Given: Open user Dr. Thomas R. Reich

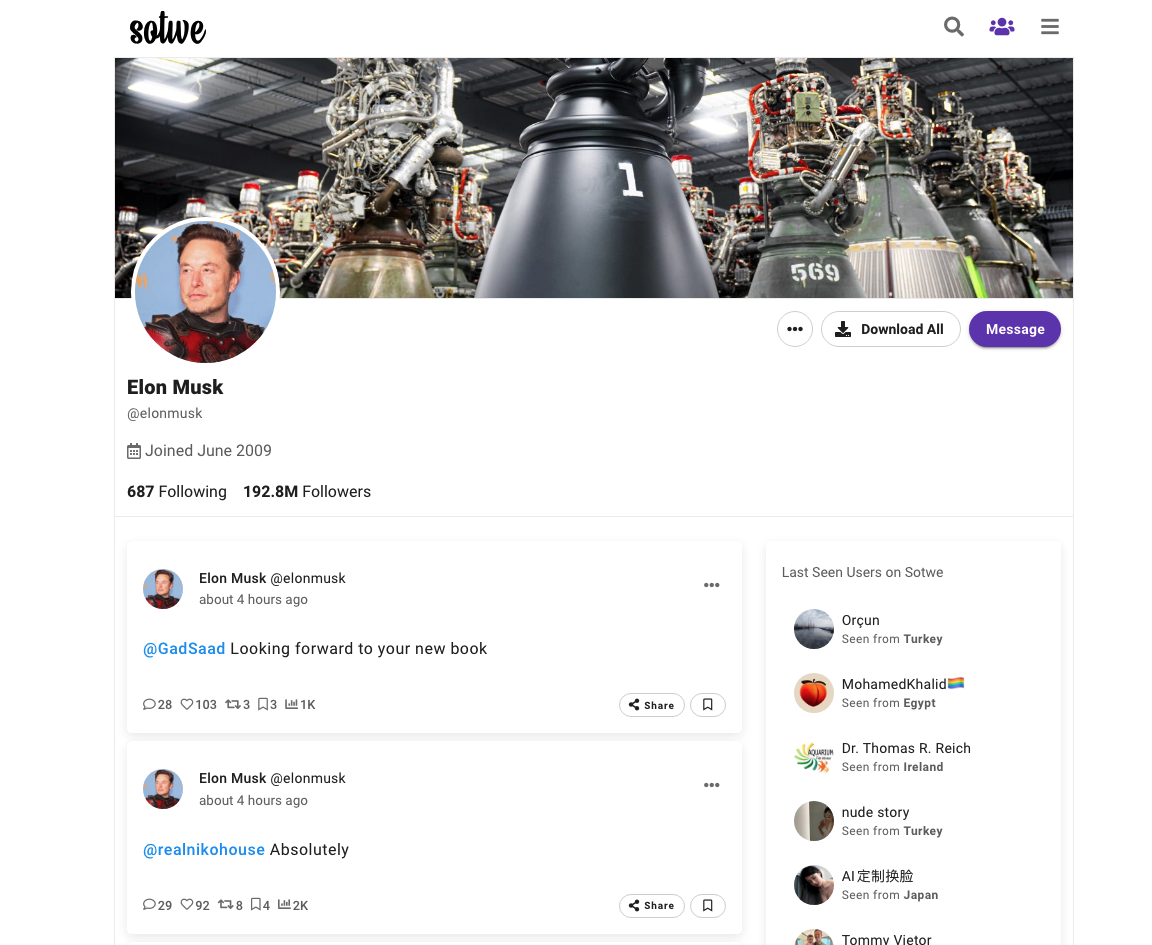Looking at the screenshot, I should [906, 748].
